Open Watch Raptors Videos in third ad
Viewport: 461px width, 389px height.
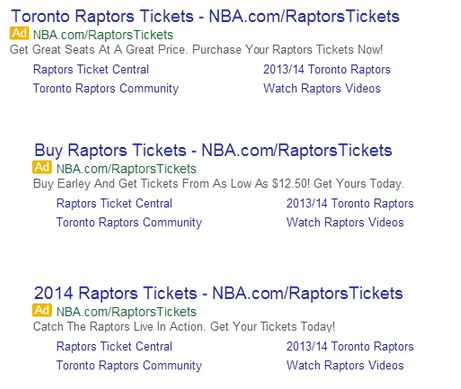[x=345, y=365]
